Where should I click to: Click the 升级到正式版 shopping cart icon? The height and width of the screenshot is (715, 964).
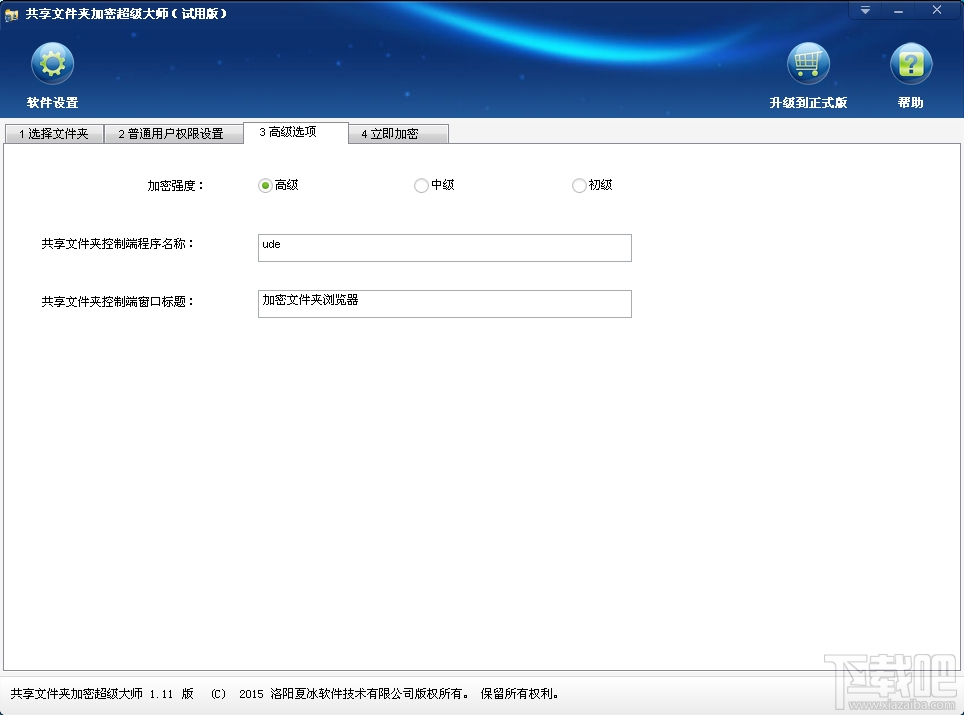pyautogui.click(x=808, y=63)
